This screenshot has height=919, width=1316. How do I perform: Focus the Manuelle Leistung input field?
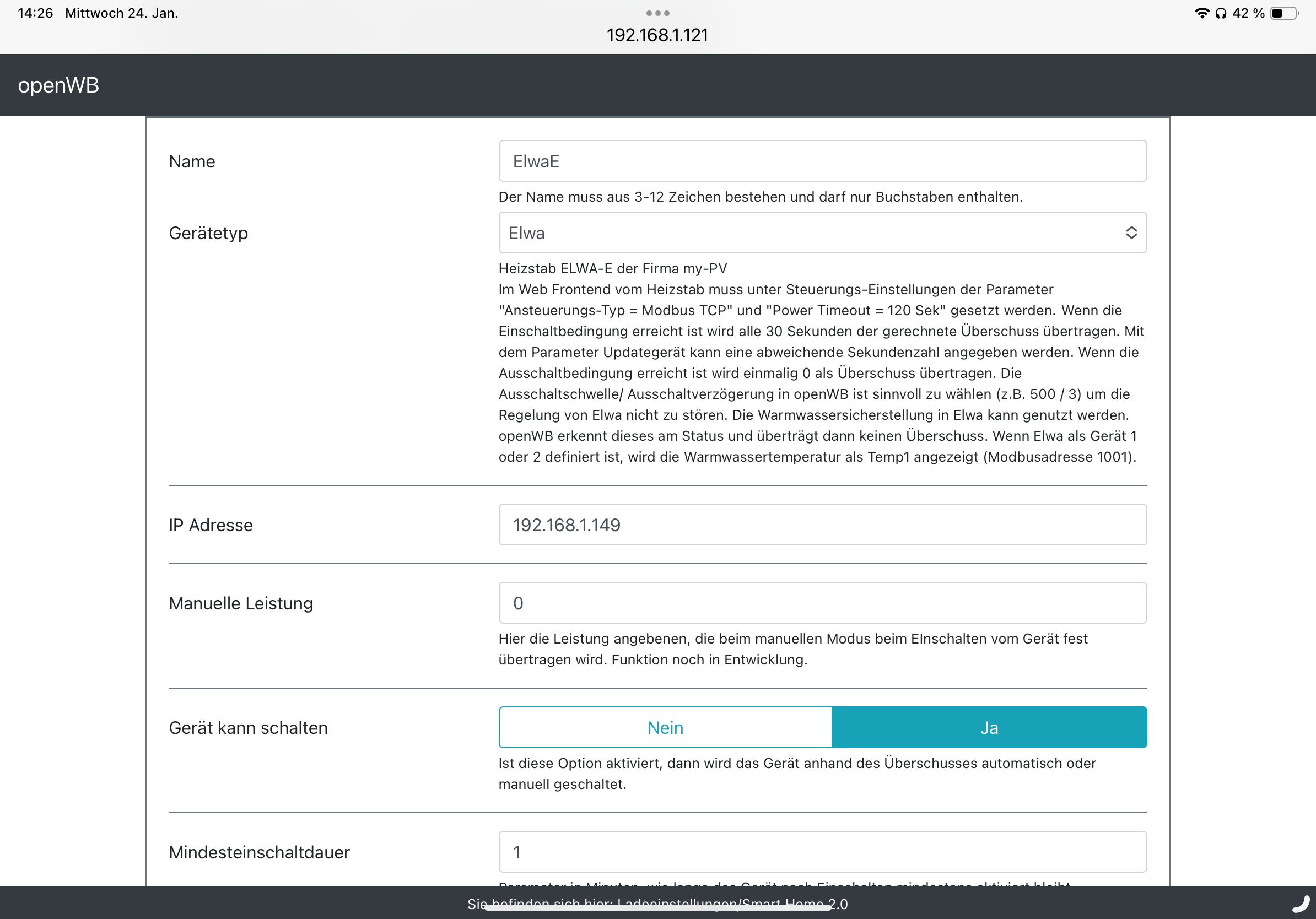tap(822, 603)
